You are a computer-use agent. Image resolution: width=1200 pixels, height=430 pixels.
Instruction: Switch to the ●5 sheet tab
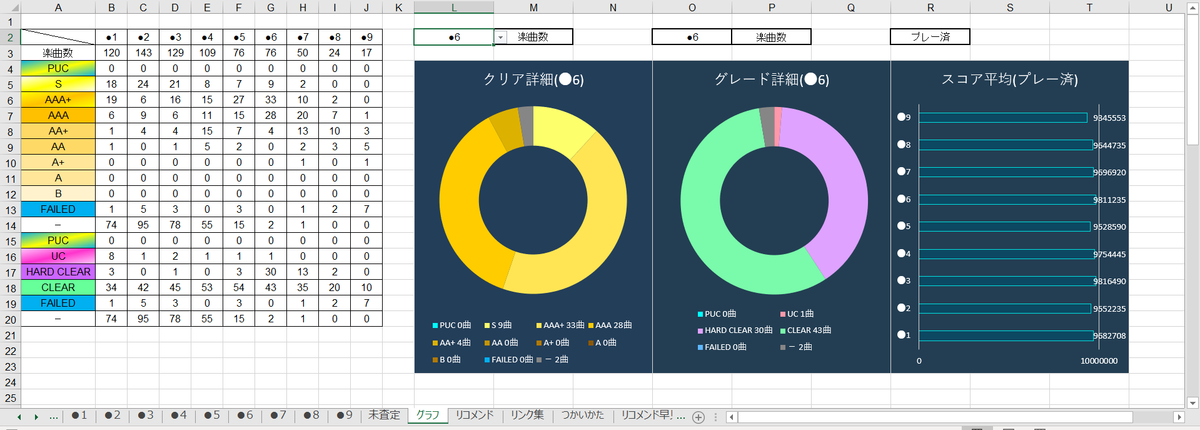pos(211,416)
